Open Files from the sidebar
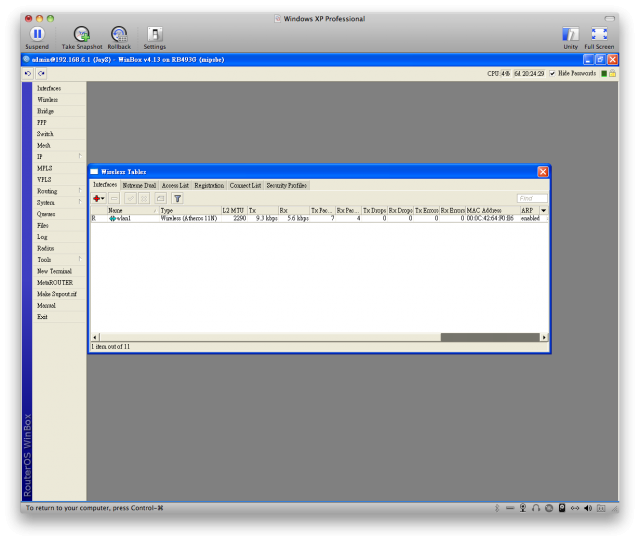Image resolution: width=640 pixels, height=542 pixels. [42, 225]
